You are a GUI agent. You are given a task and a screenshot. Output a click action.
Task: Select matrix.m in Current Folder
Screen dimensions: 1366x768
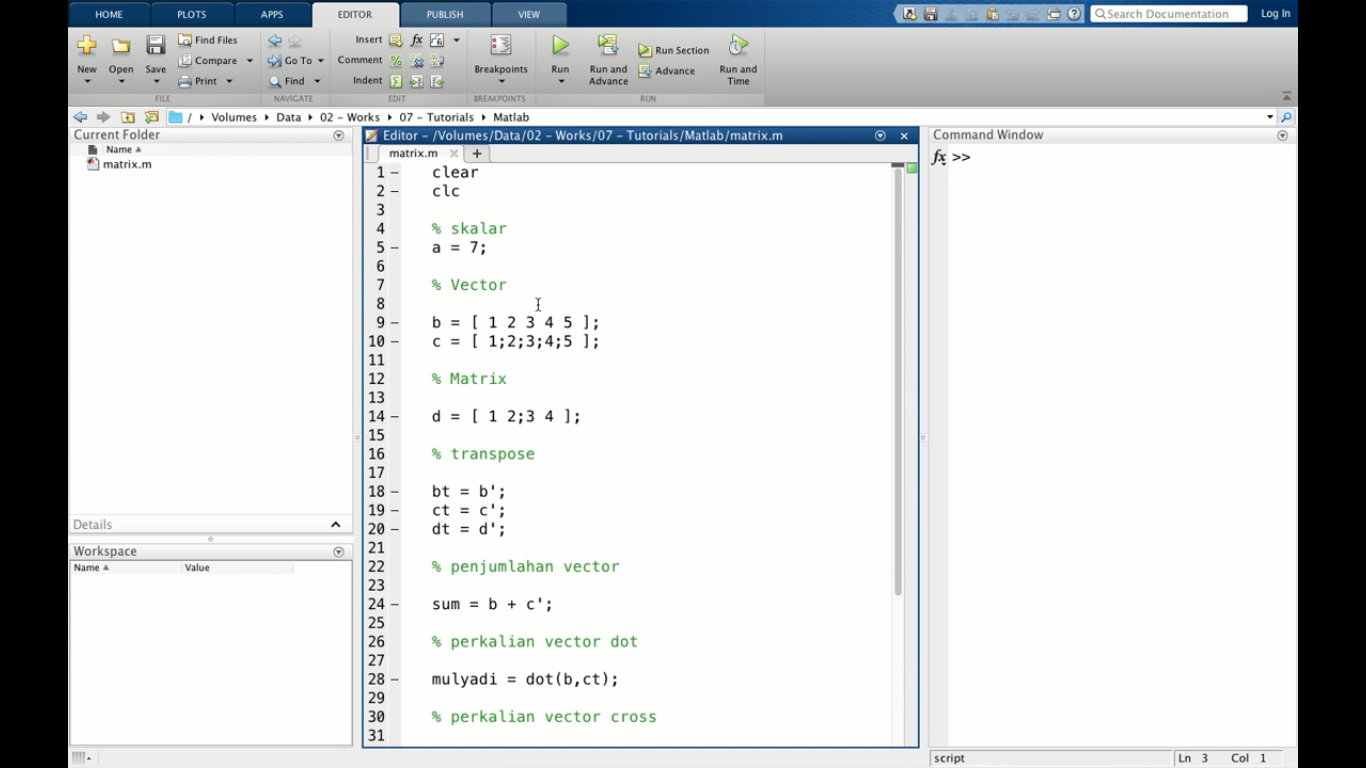pos(127,164)
